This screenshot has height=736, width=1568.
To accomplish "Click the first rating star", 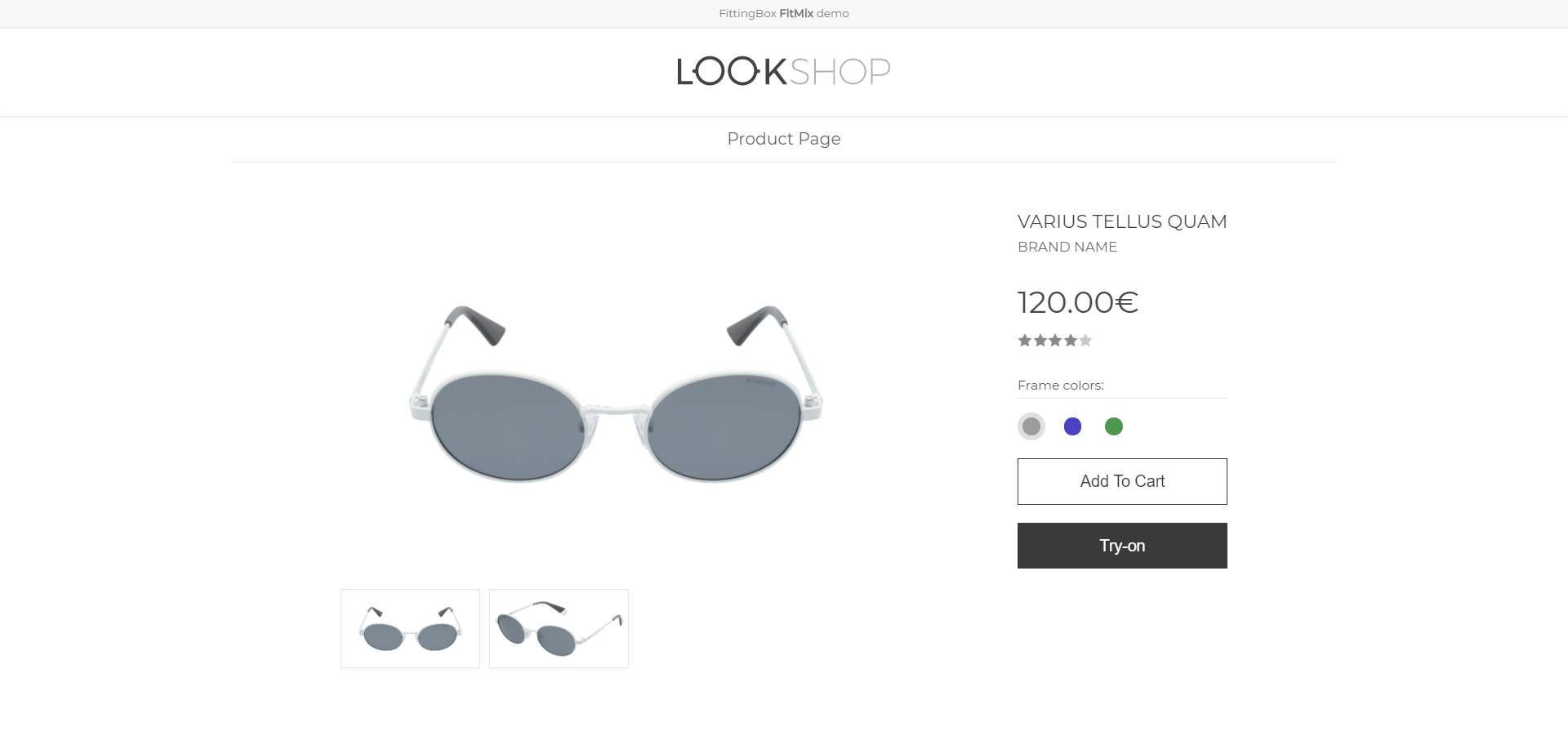I will 1025,341.
